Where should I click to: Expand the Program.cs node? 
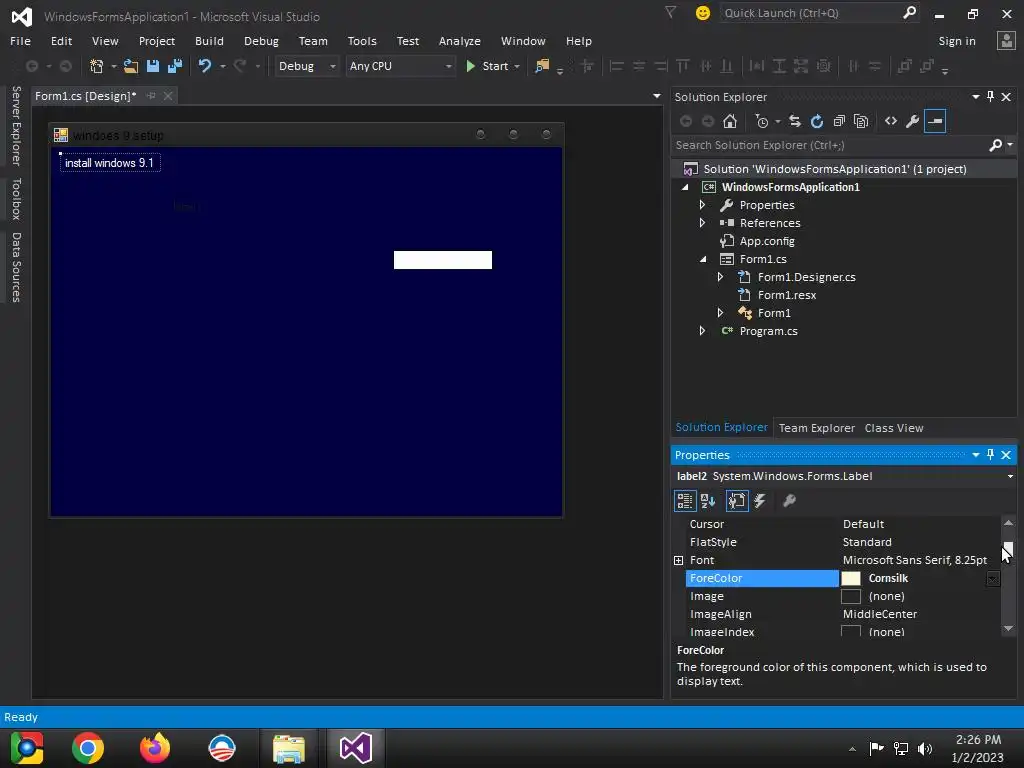(702, 331)
